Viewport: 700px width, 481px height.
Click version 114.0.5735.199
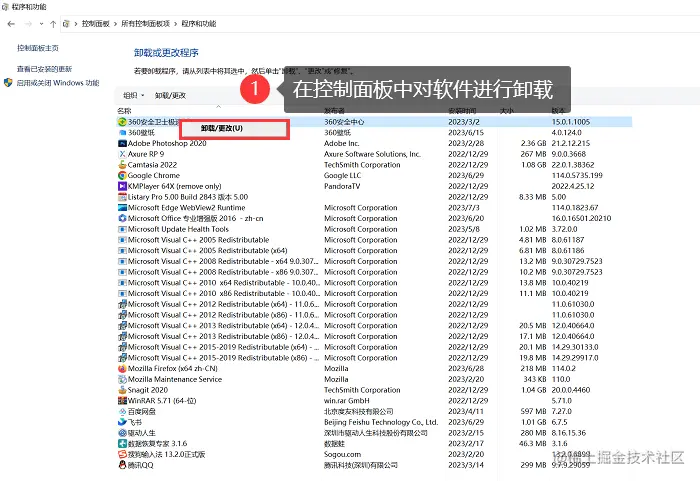pyautogui.click(x=577, y=176)
